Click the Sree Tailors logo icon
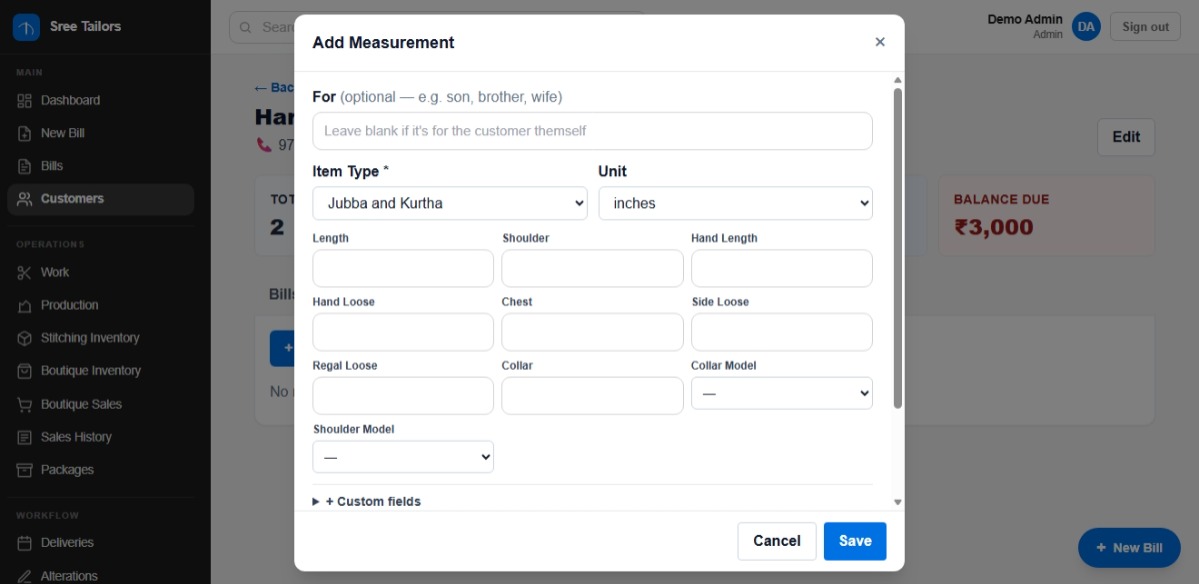 (x=26, y=28)
